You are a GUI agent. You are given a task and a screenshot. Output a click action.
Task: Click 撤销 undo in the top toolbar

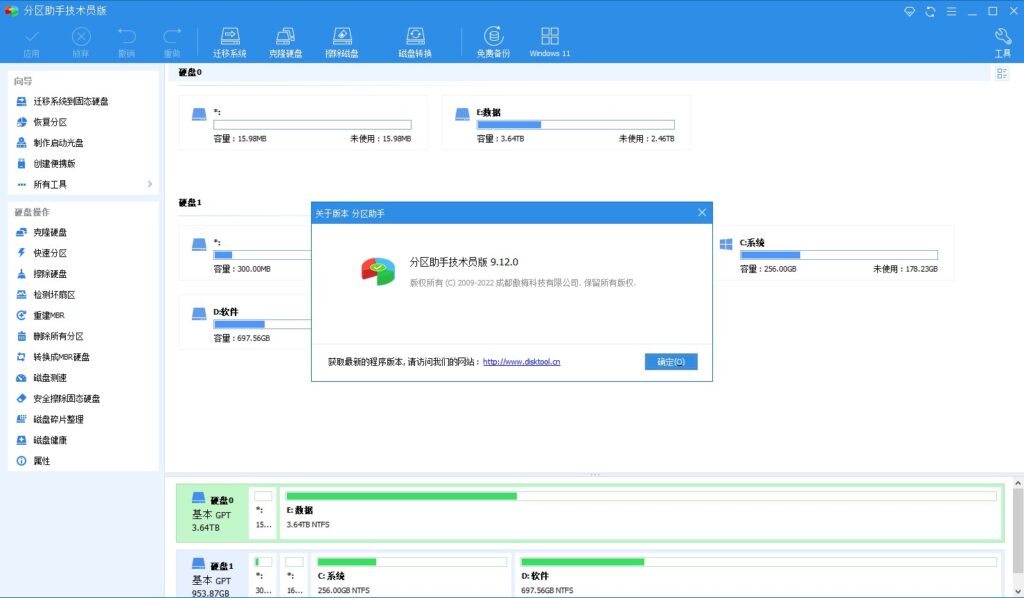point(126,38)
